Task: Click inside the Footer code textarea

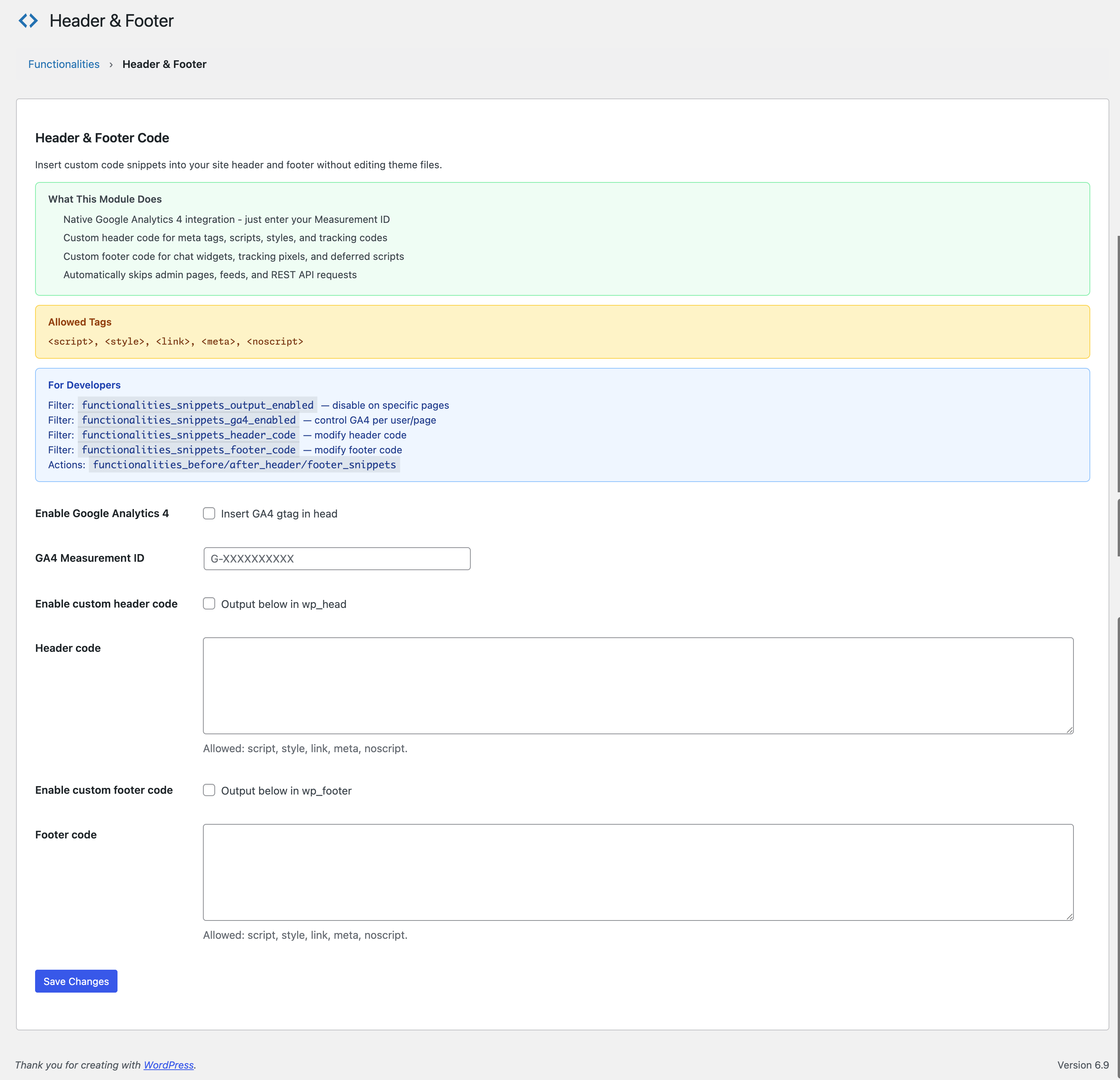Action: click(x=638, y=872)
